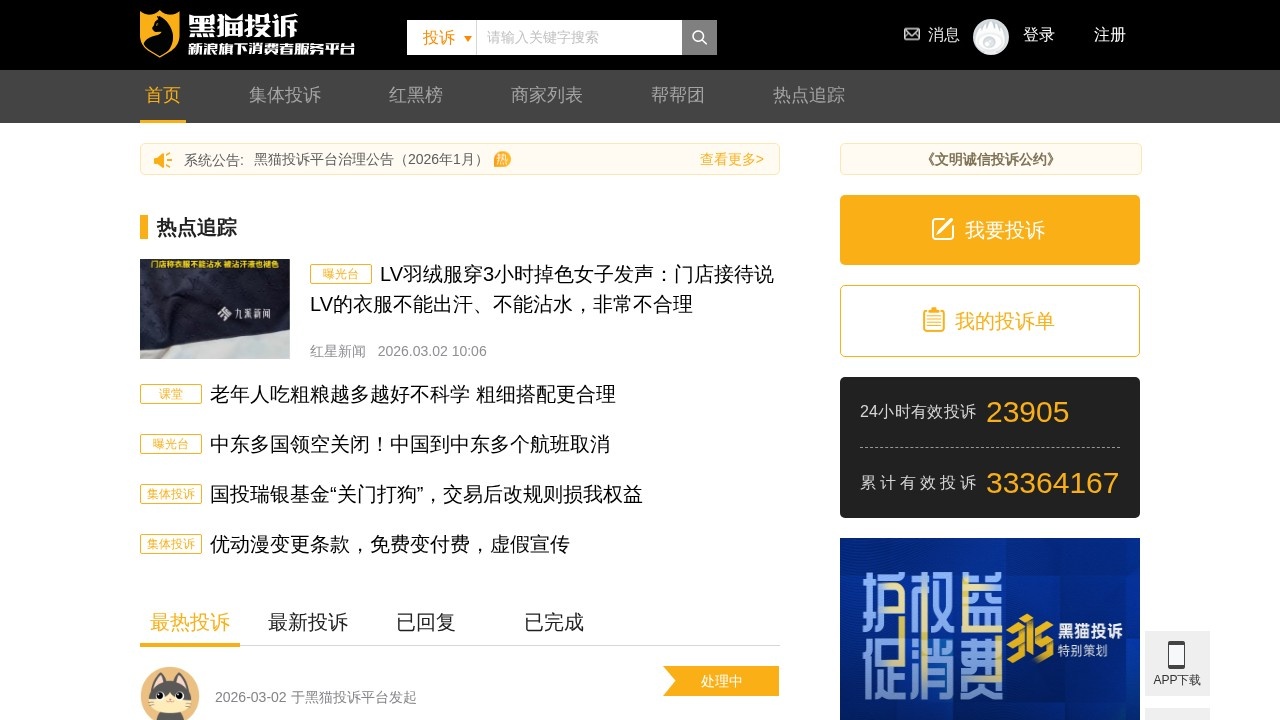This screenshot has width=1280, height=720.
Task: Open the LV down jacket news thumbnail
Action: click(x=214, y=308)
